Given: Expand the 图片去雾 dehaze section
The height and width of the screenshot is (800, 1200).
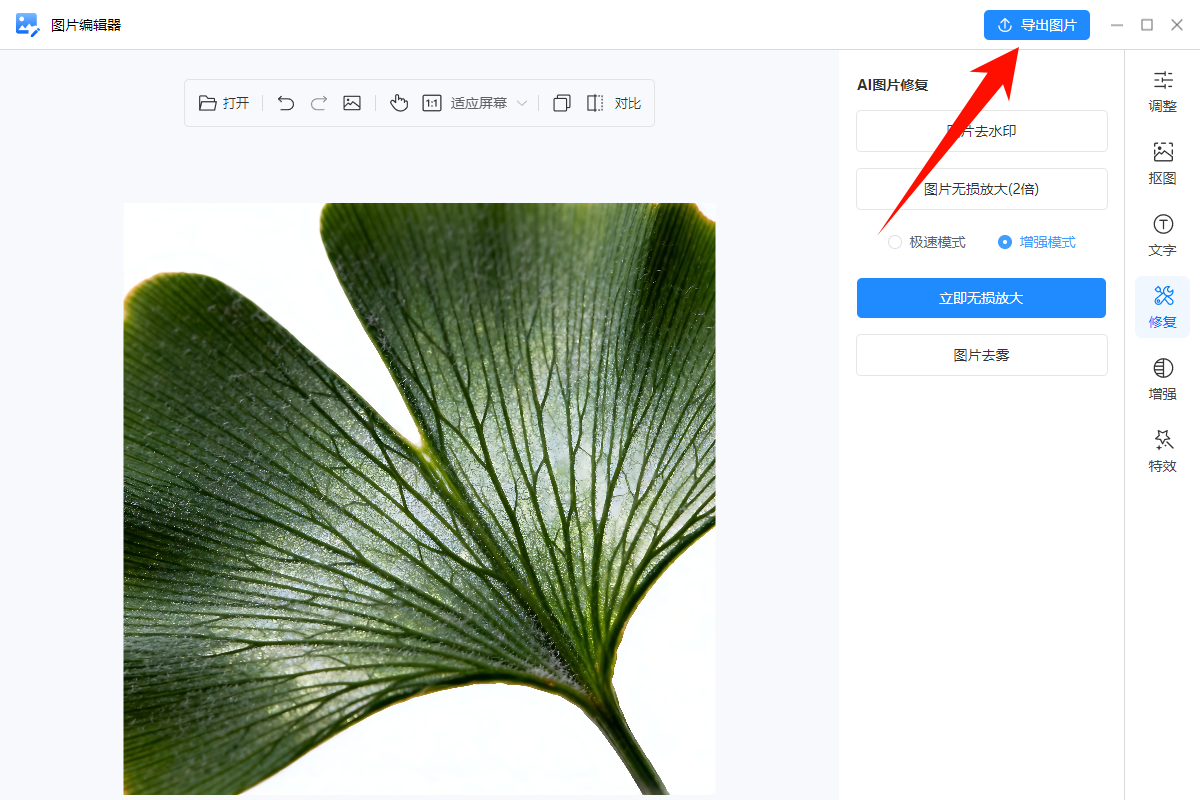Looking at the screenshot, I should coord(981,355).
